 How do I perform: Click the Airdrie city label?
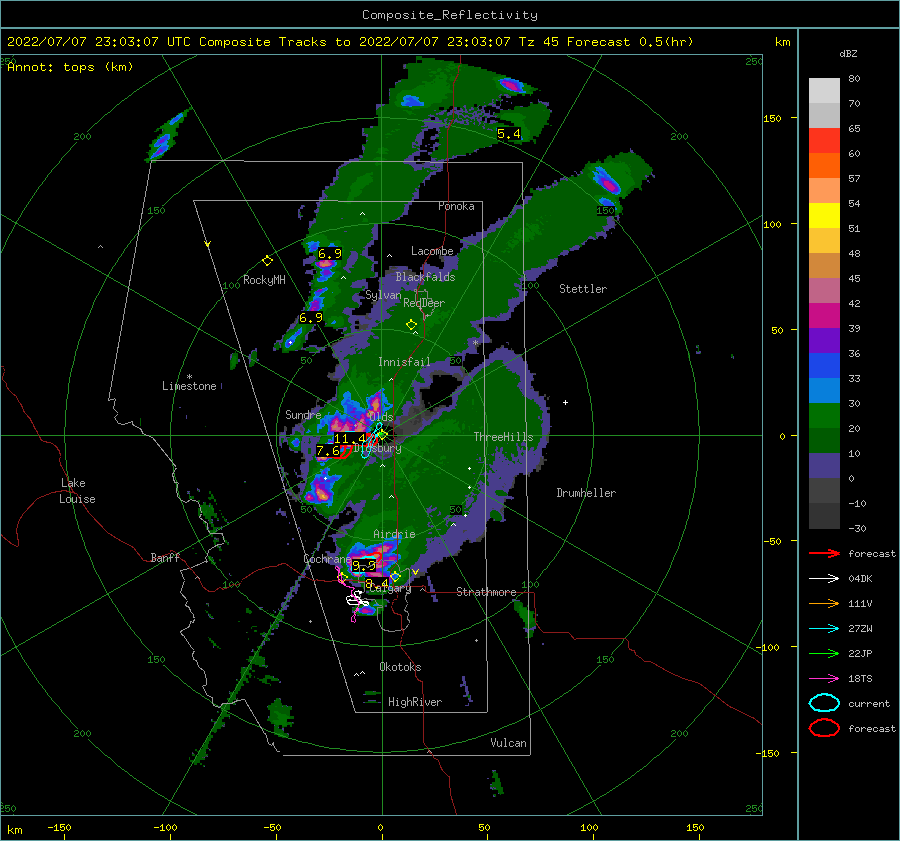click(x=394, y=534)
